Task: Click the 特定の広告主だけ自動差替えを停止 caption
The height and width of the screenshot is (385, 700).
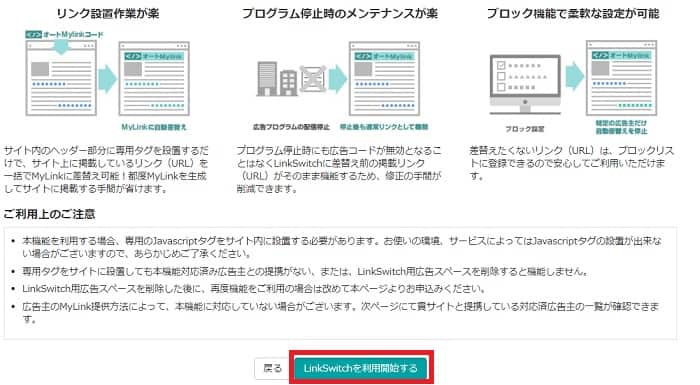Action: [621, 127]
